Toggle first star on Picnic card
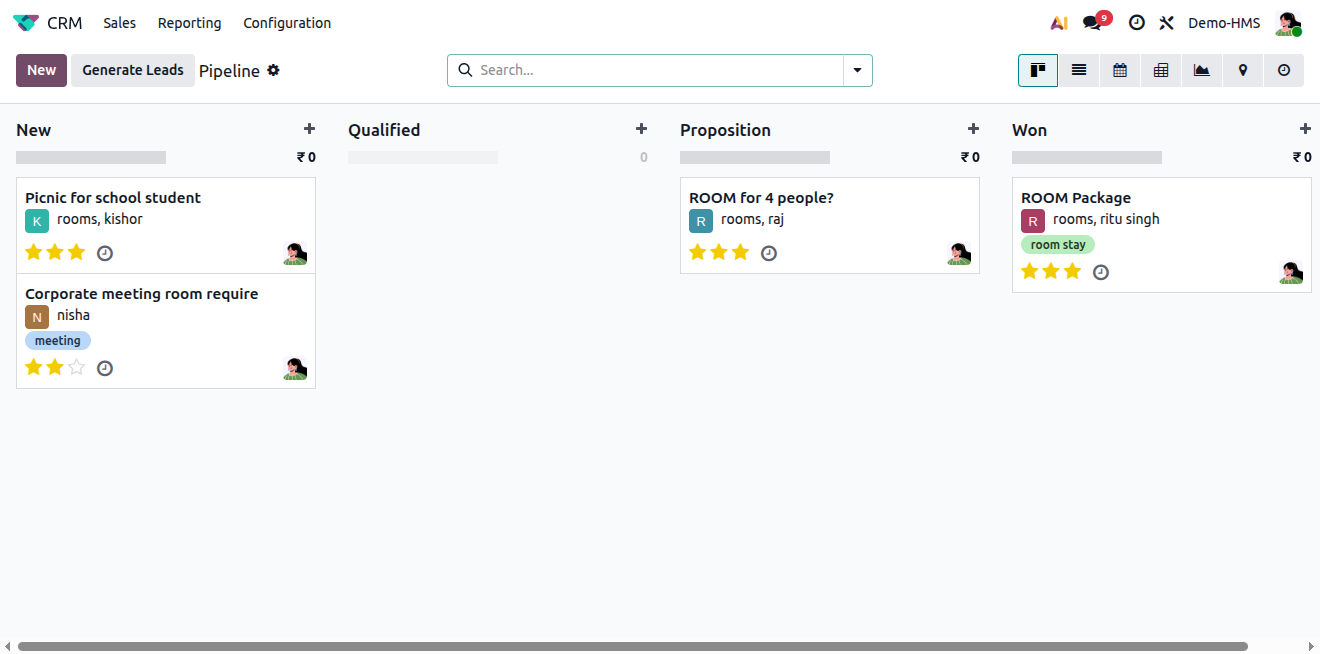Viewport: 1320px width, 654px height. 34,252
